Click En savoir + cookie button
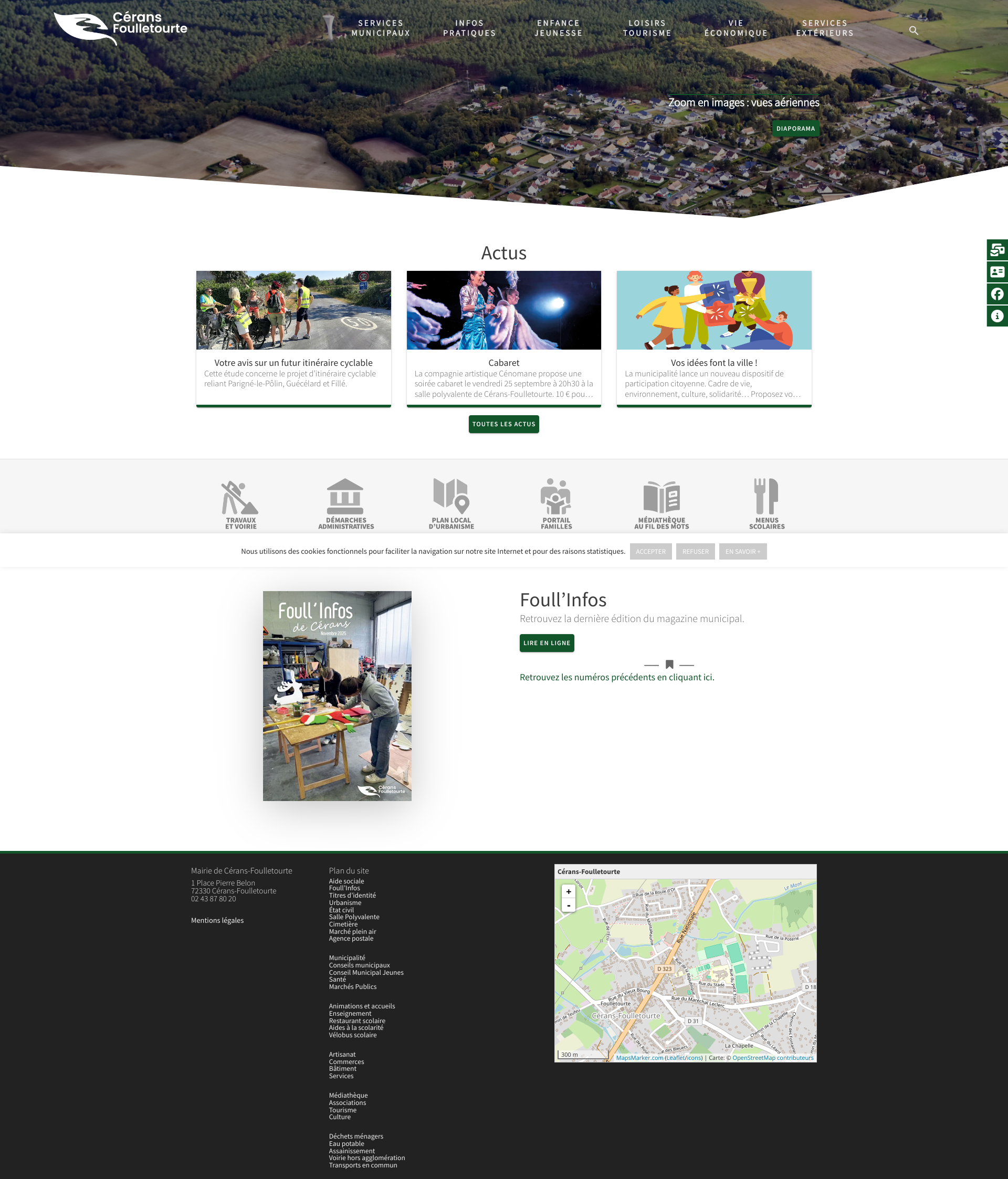 742,551
